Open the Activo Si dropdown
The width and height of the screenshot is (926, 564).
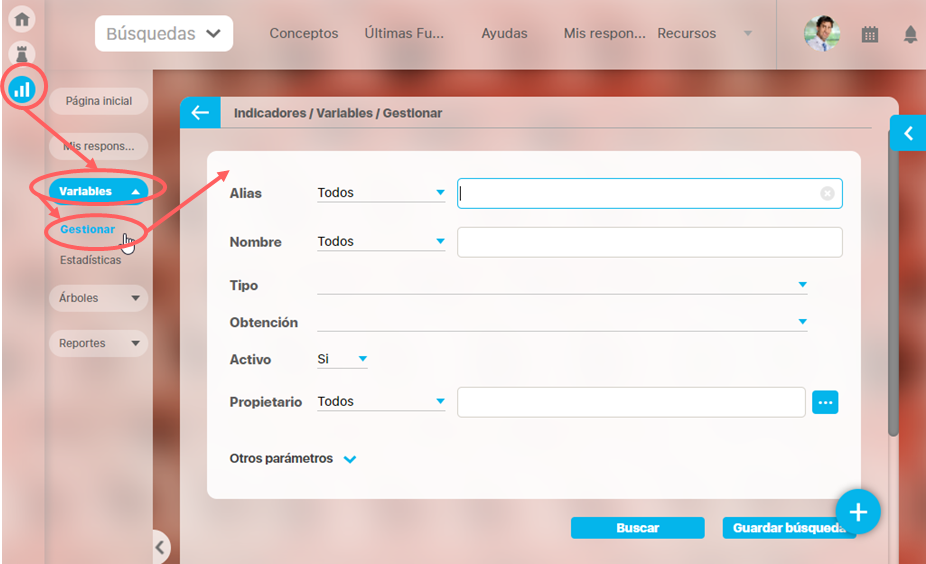coord(342,359)
